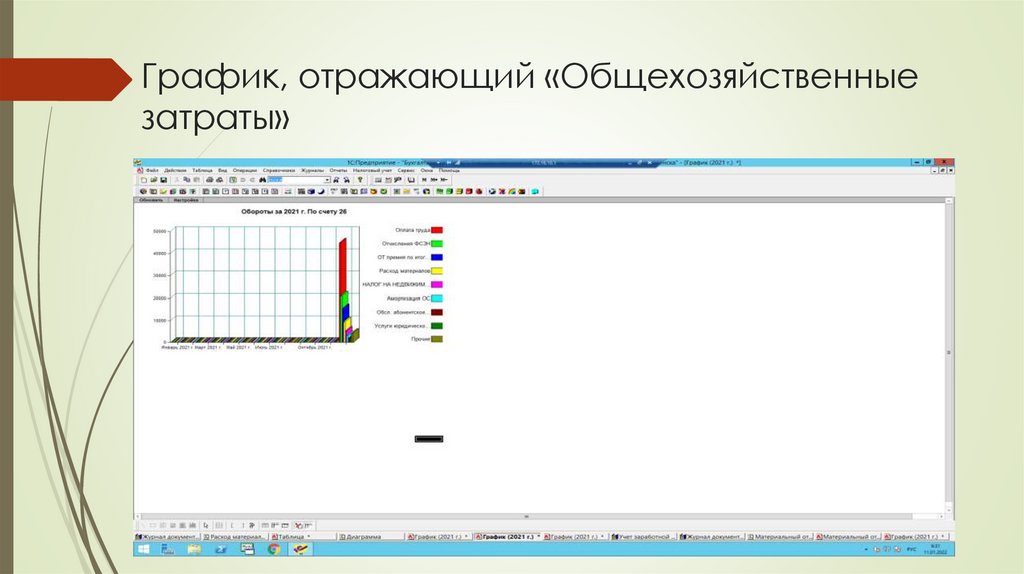The image size is (1024, 574).
Task: Click the magenta НАЛОГ НА НЕДВИЖИМ legend swatch
Action: pyautogui.click(x=436, y=285)
